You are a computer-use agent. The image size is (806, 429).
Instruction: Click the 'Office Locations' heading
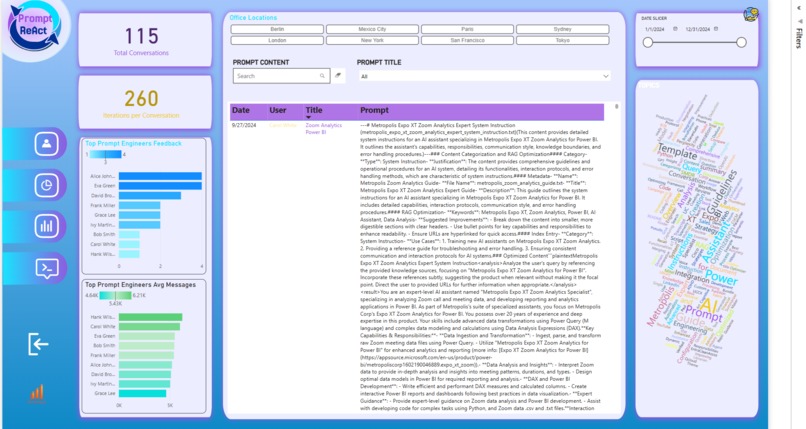(253, 17)
